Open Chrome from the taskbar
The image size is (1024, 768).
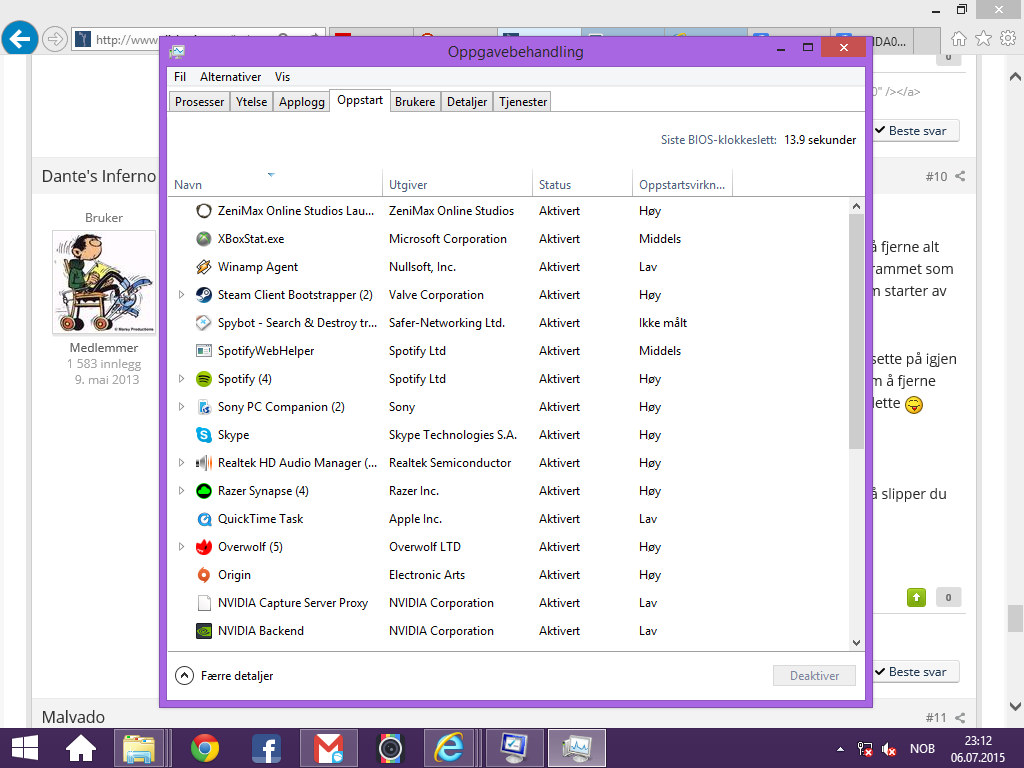204,748
